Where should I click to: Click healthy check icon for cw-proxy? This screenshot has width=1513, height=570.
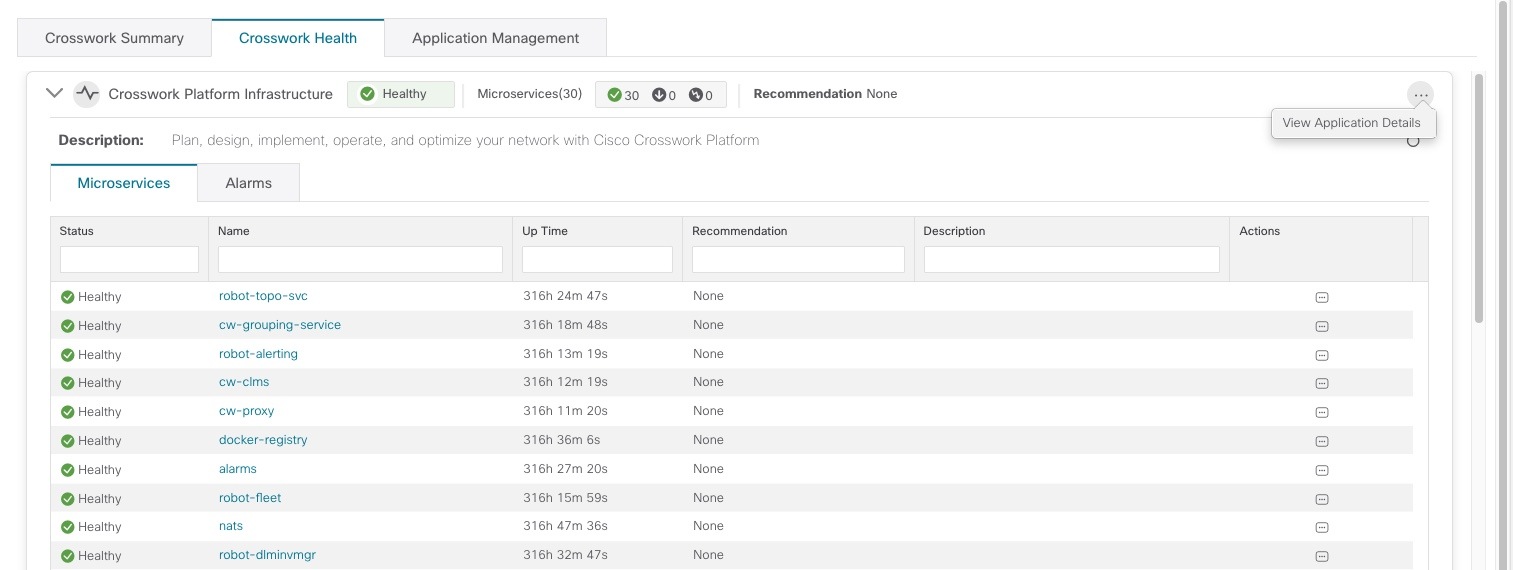point(67,412)
